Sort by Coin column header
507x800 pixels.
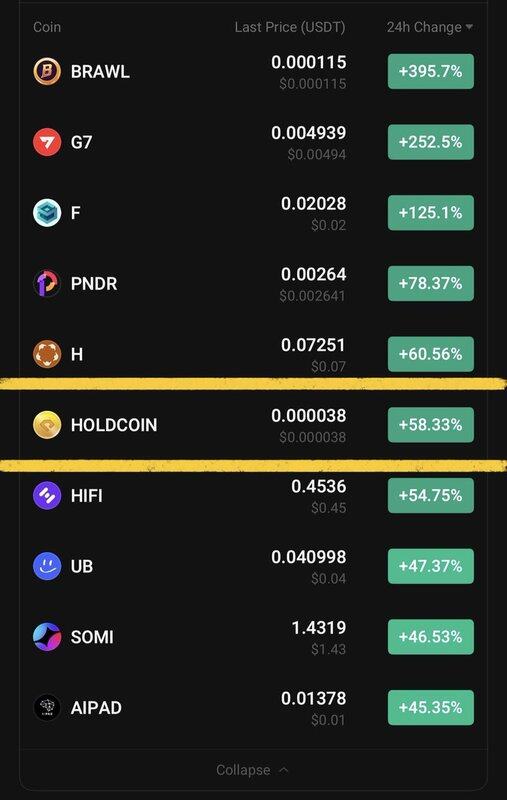click(47, 27)
